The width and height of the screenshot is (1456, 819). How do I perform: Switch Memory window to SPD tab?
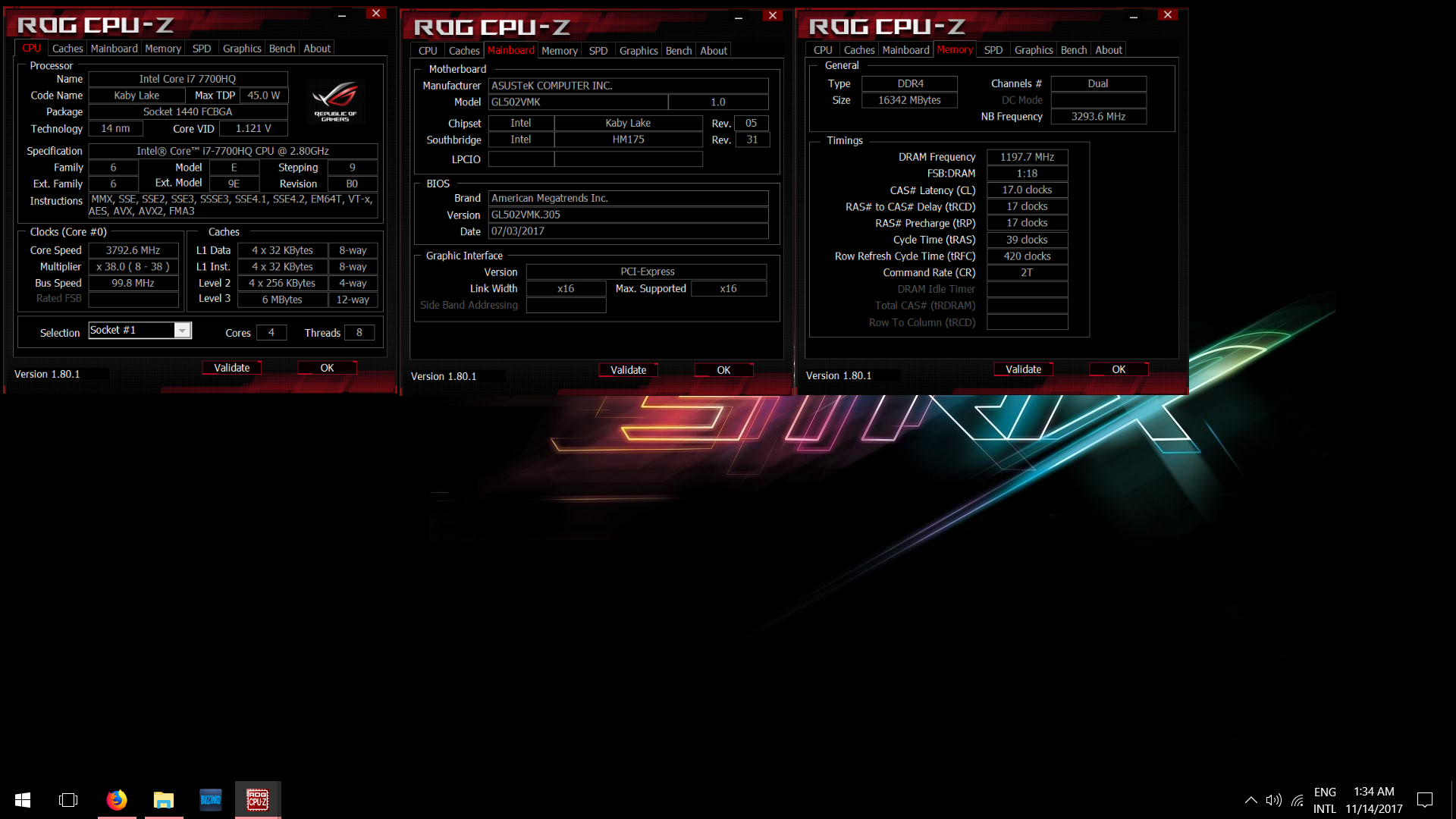(x=993, y=50)
